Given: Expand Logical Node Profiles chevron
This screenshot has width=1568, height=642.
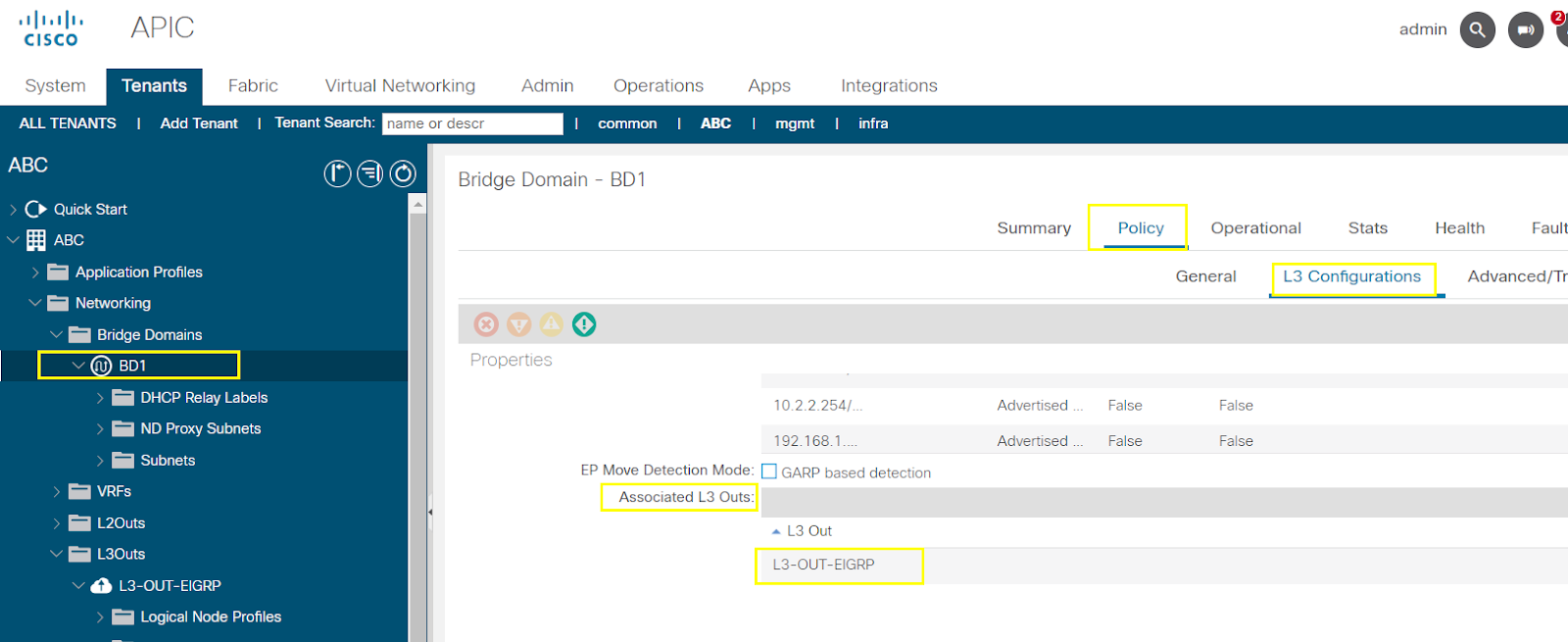Looking at the screenshot, I should point(100,617).
